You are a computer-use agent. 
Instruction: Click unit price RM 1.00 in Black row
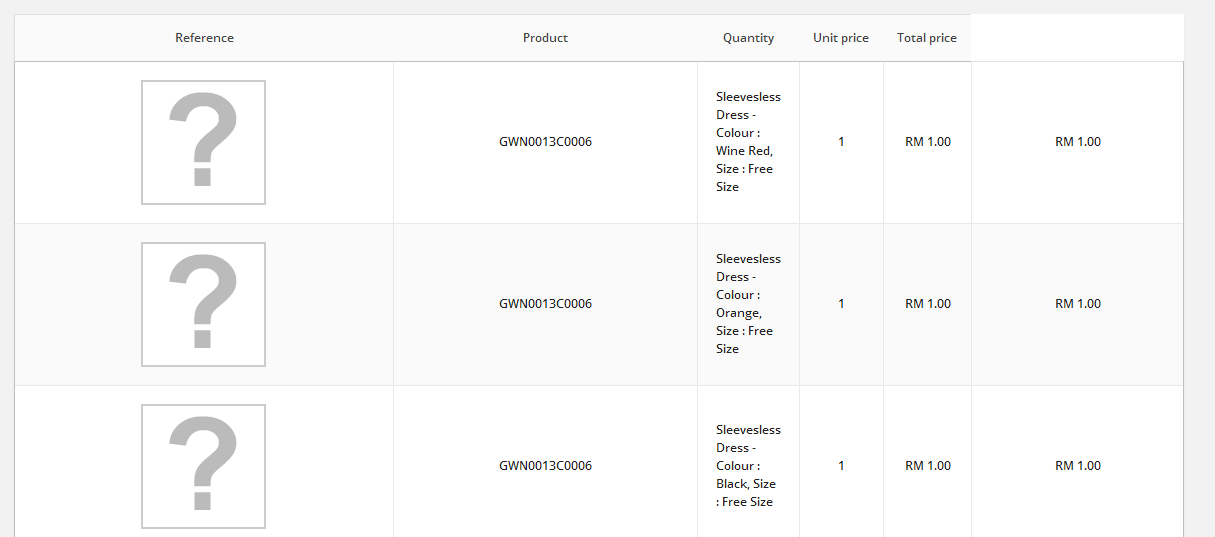[927, 466]
